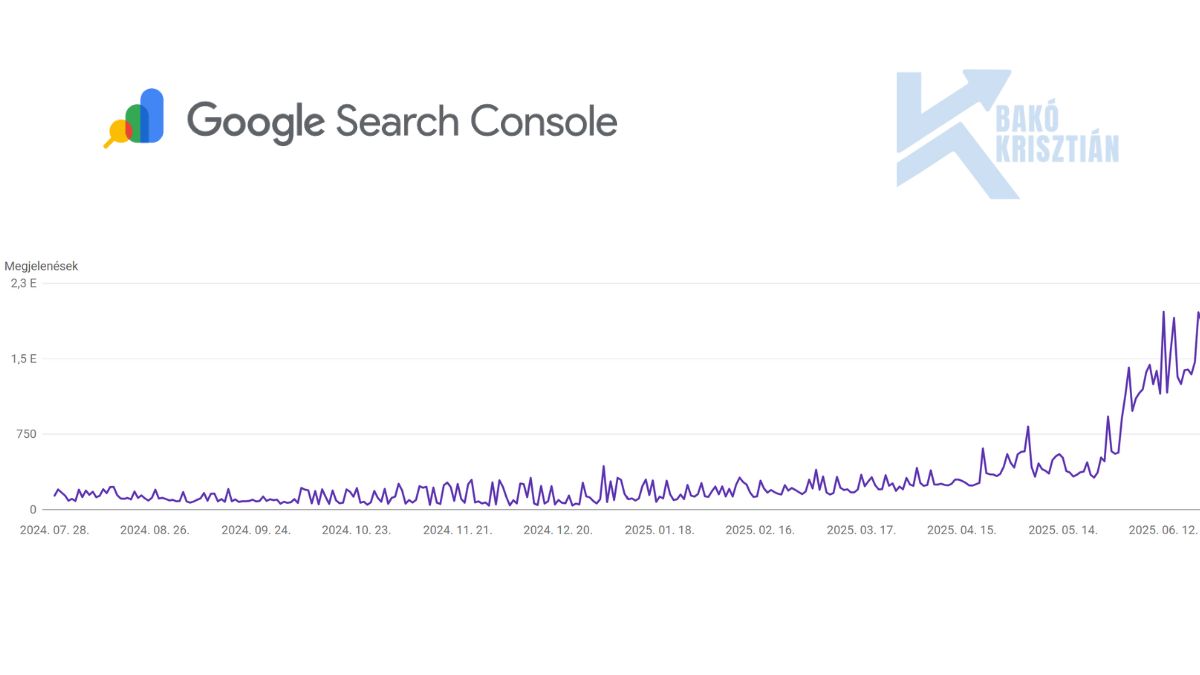Click the "2,3 E" y-axis value
Image resolution: width=1200 pixels, height=675 pixels.
click(x=24, y=284)
